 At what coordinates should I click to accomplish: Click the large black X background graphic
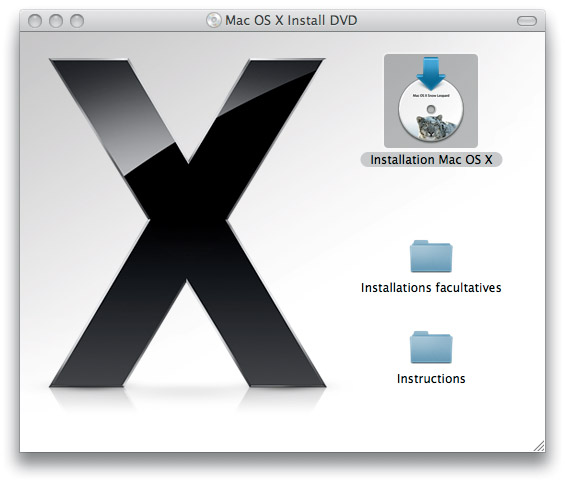coord(187,223)
